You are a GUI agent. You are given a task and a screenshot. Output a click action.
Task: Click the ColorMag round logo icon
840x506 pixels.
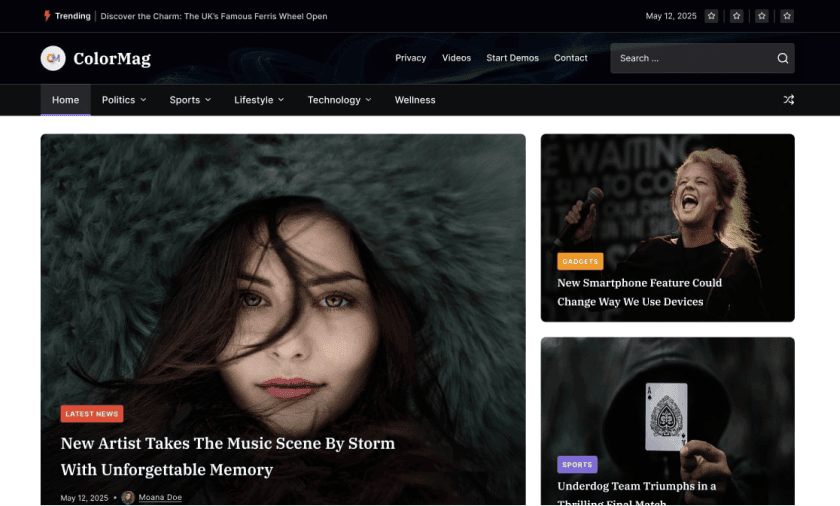point(53,58)
